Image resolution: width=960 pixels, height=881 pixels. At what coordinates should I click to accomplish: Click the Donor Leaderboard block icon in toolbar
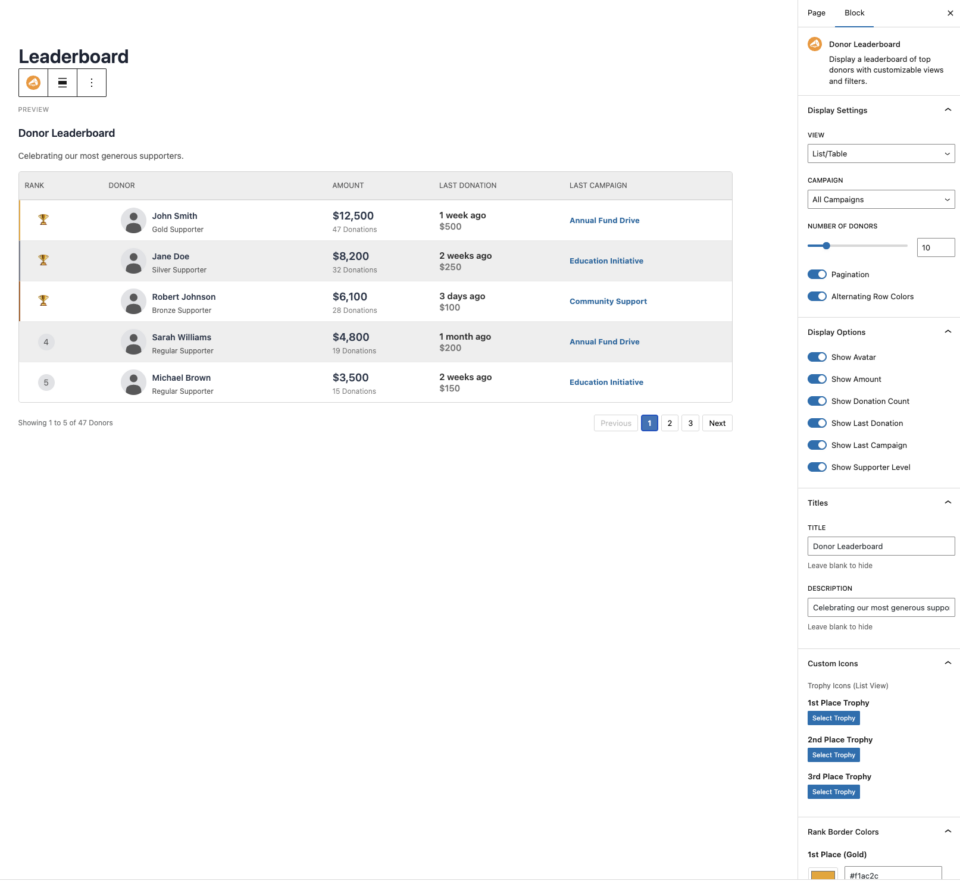point(33,83)
